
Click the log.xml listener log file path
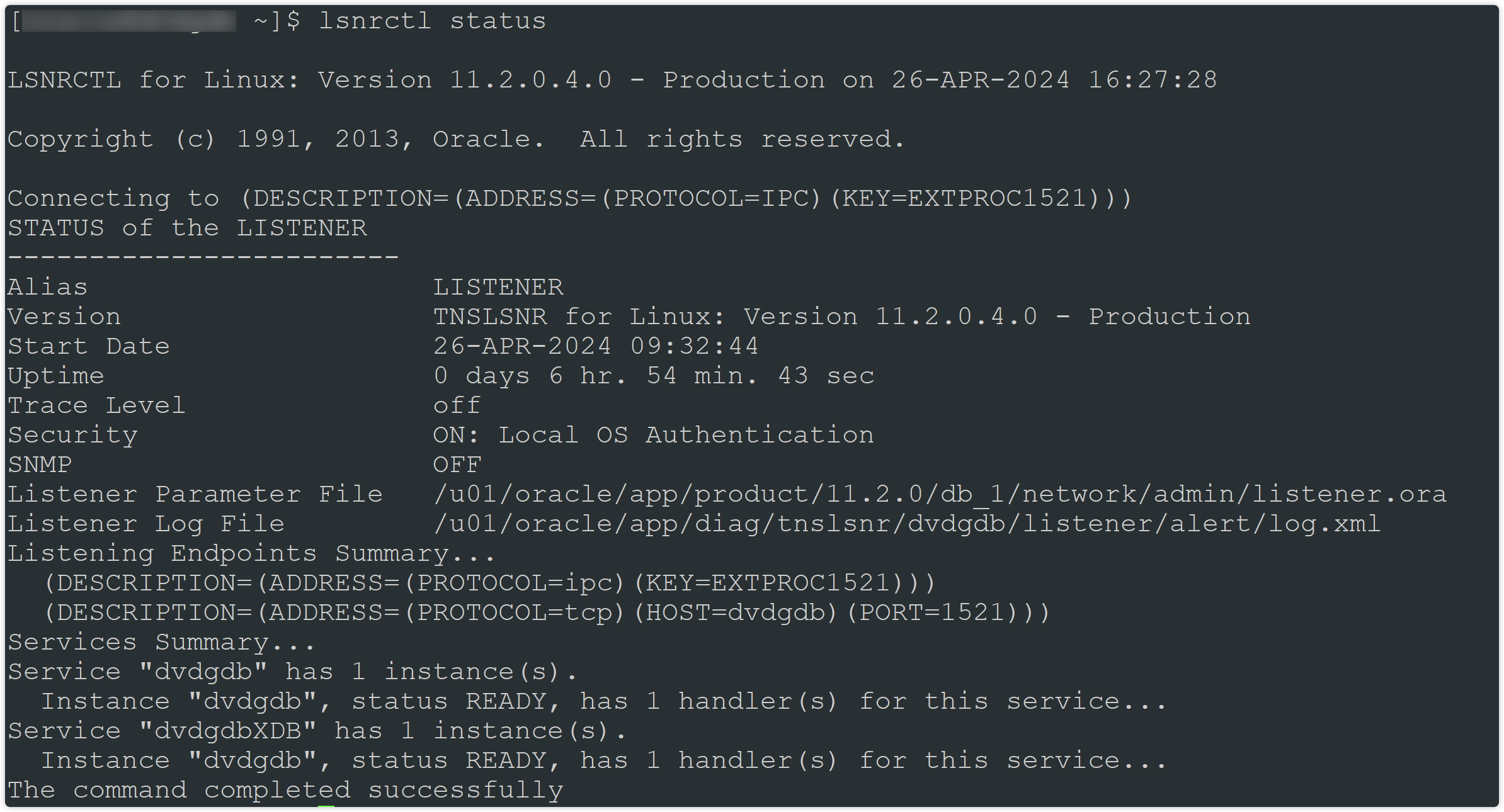click(x=906, y=524)
